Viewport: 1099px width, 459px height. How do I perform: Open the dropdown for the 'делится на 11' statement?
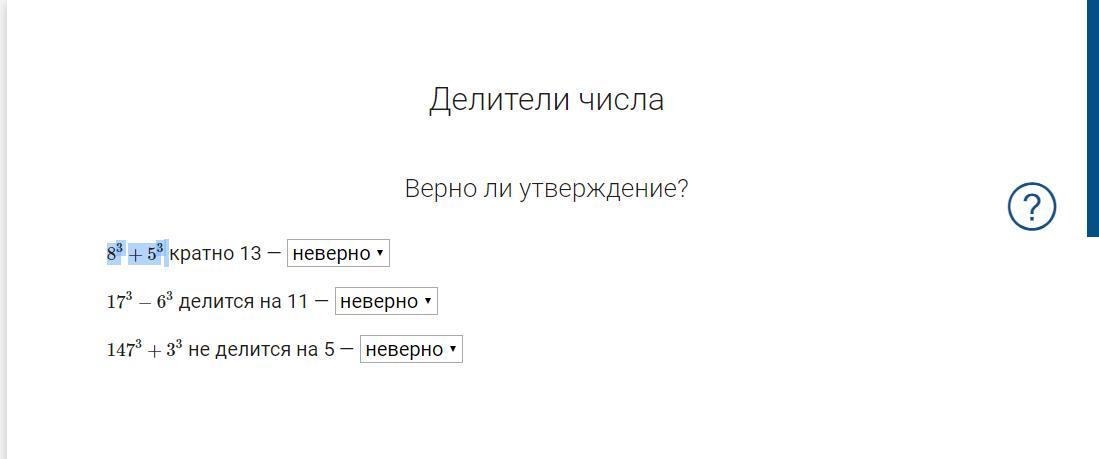(x=386, y=301)
